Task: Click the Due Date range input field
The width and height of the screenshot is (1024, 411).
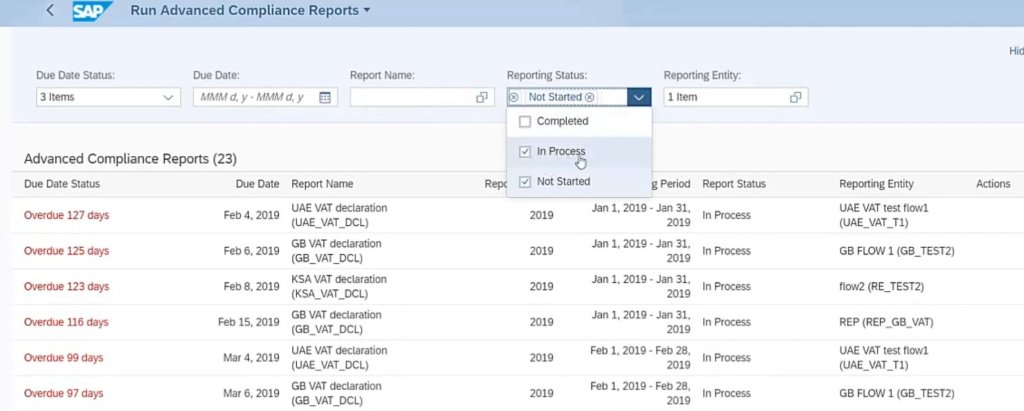Action: pos(256,97)
